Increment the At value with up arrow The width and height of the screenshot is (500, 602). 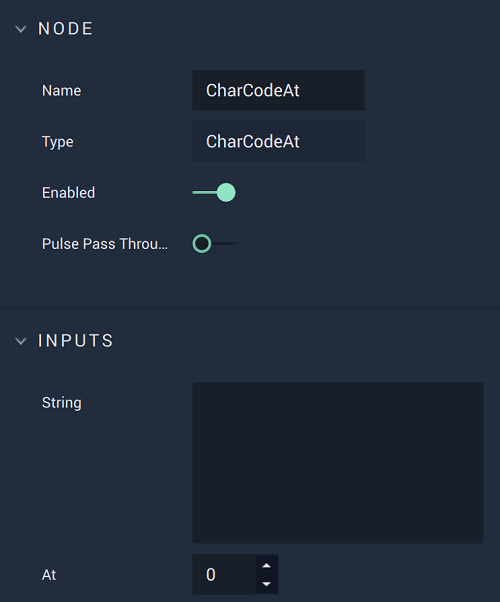pos(267,566)
